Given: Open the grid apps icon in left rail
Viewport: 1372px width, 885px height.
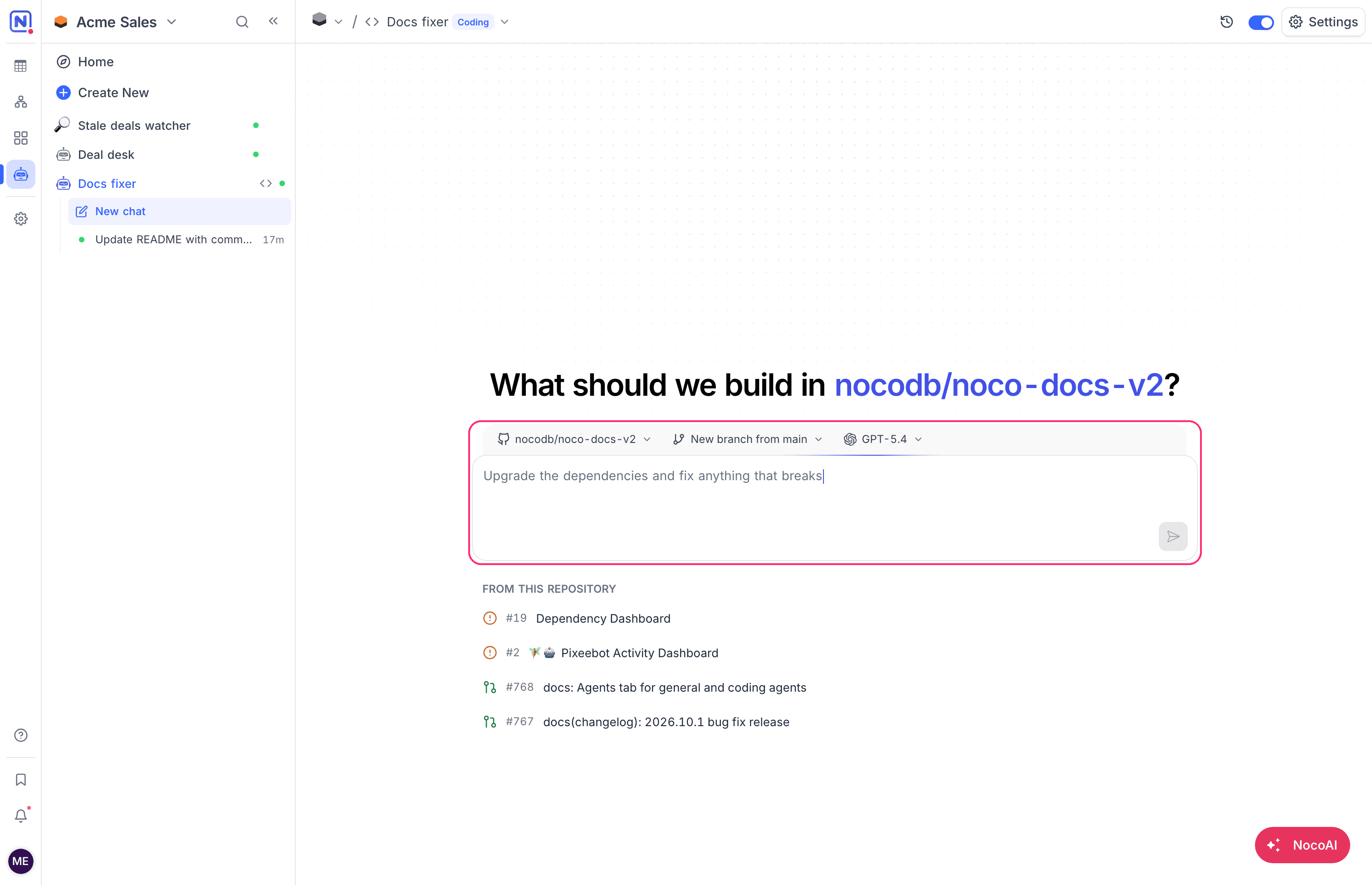Looking at the screenshot, I should click(21, 138).
